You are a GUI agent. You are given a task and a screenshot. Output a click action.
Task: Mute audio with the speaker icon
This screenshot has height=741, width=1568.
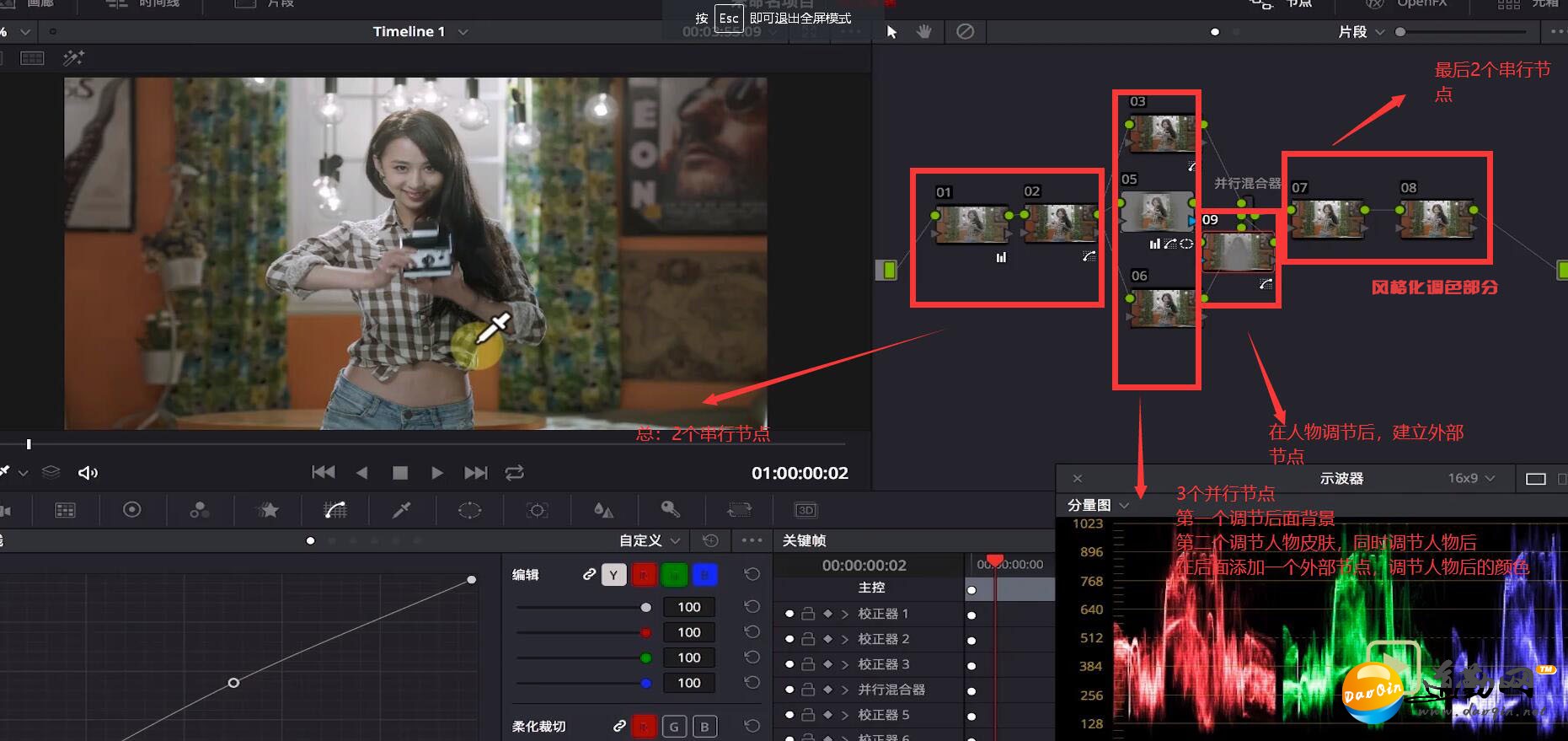(88, 473)
